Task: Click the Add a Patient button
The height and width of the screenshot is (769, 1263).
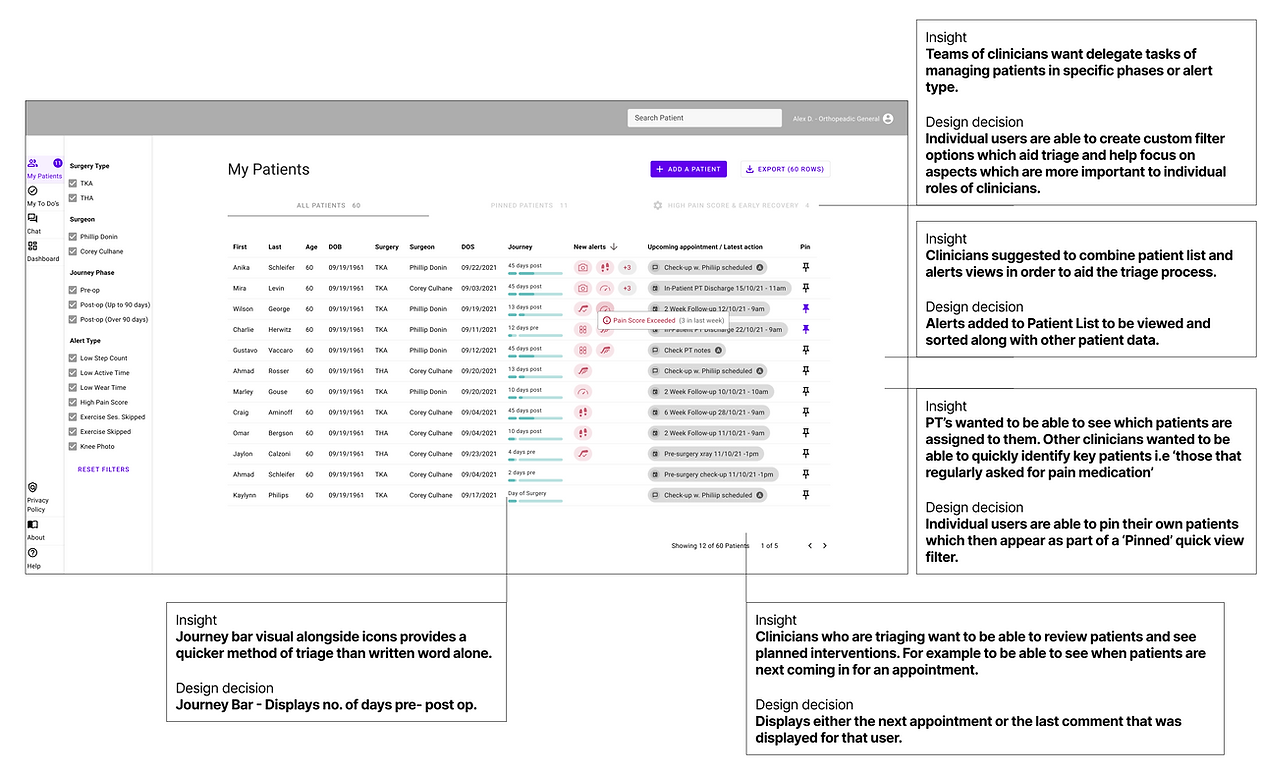Action: pyautogui.click(x=689, y=169)
